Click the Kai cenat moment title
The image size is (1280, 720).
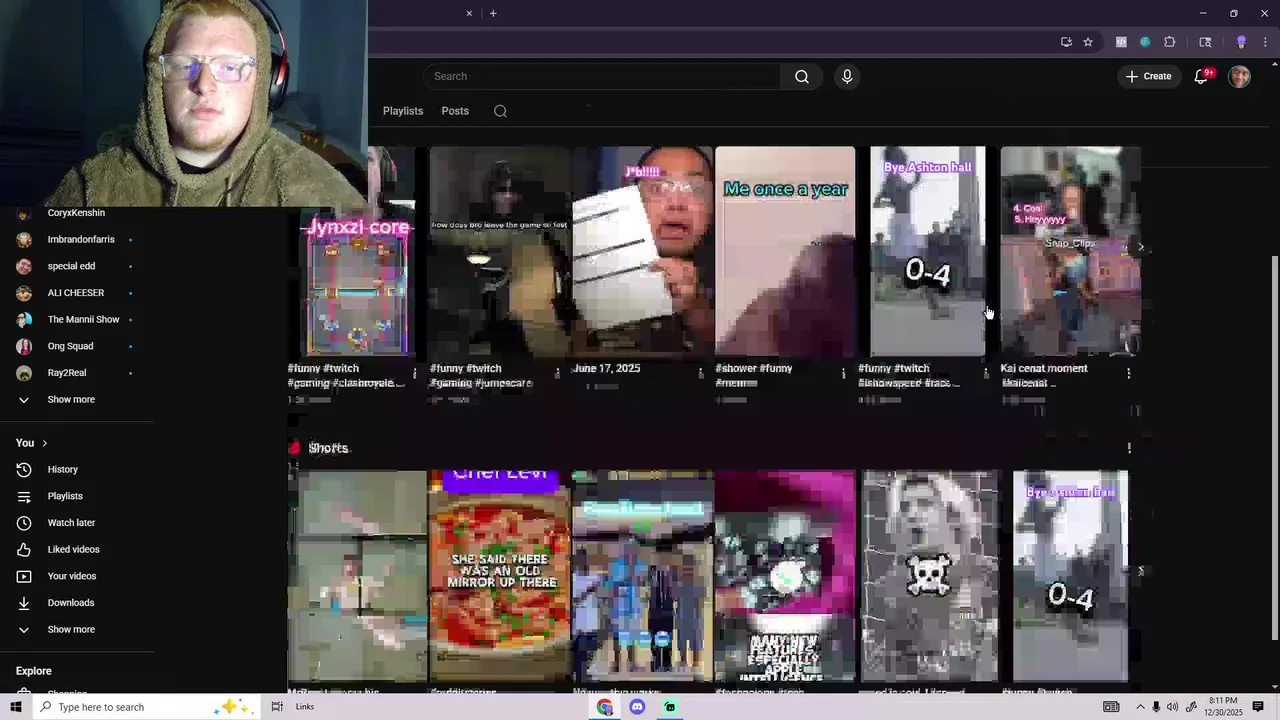point(1044,369)
